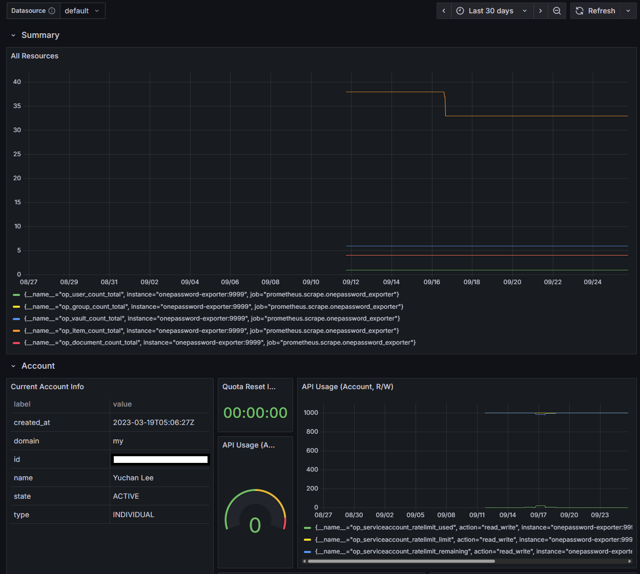Open Last 30 days time picker
The image size is (640, 574).
(x=491, y=11)
